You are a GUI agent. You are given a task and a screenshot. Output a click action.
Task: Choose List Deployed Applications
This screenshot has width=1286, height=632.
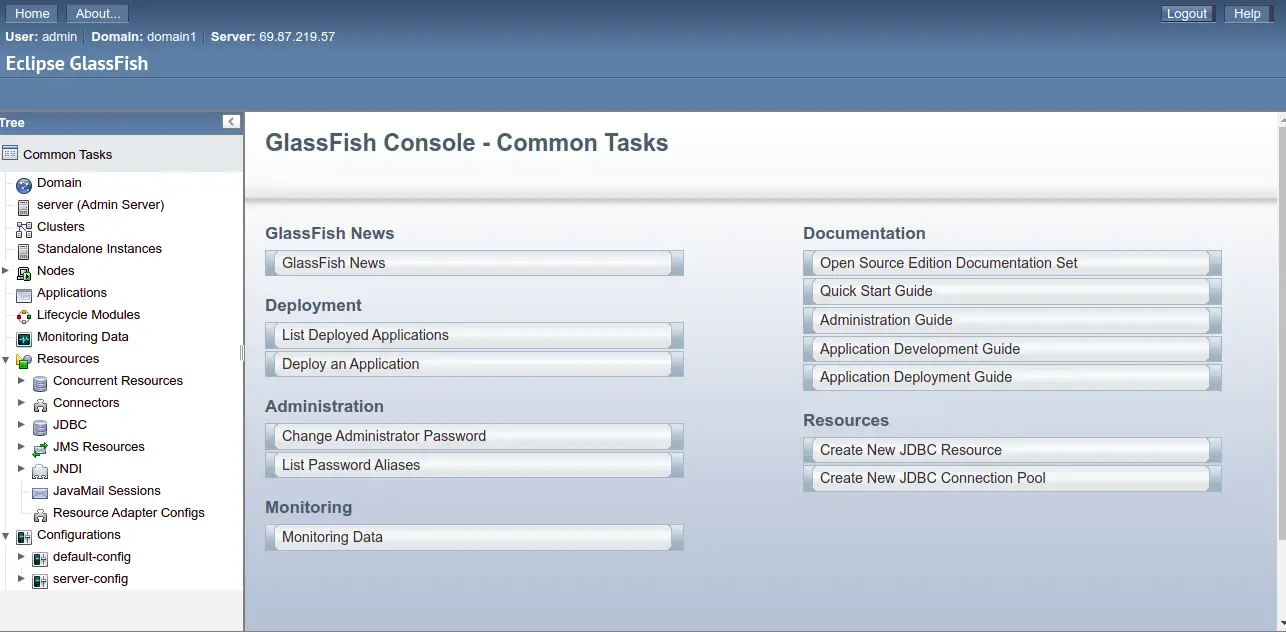tap(474, 335)
